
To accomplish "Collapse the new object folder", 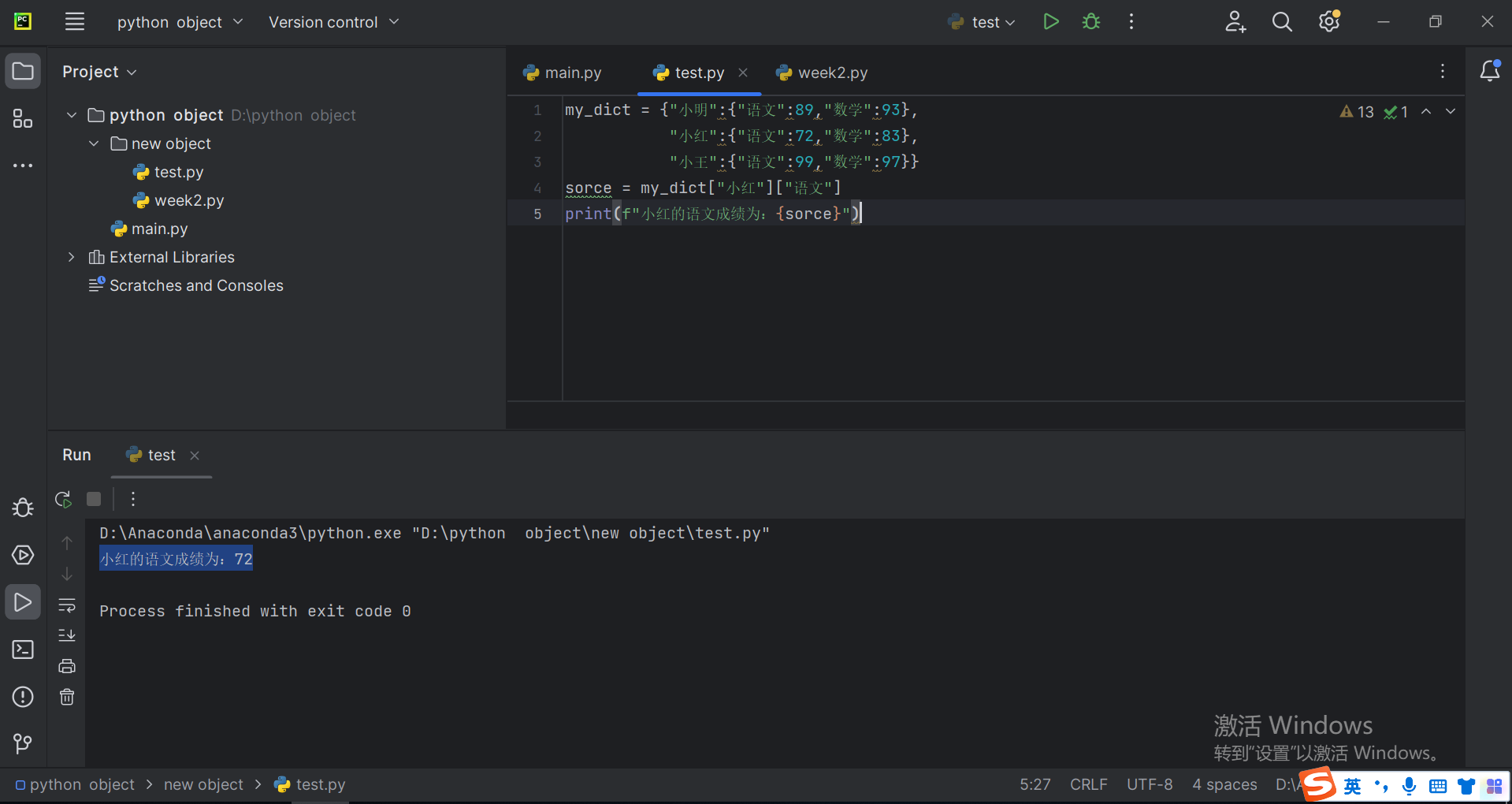I will (x=94, y=143).
